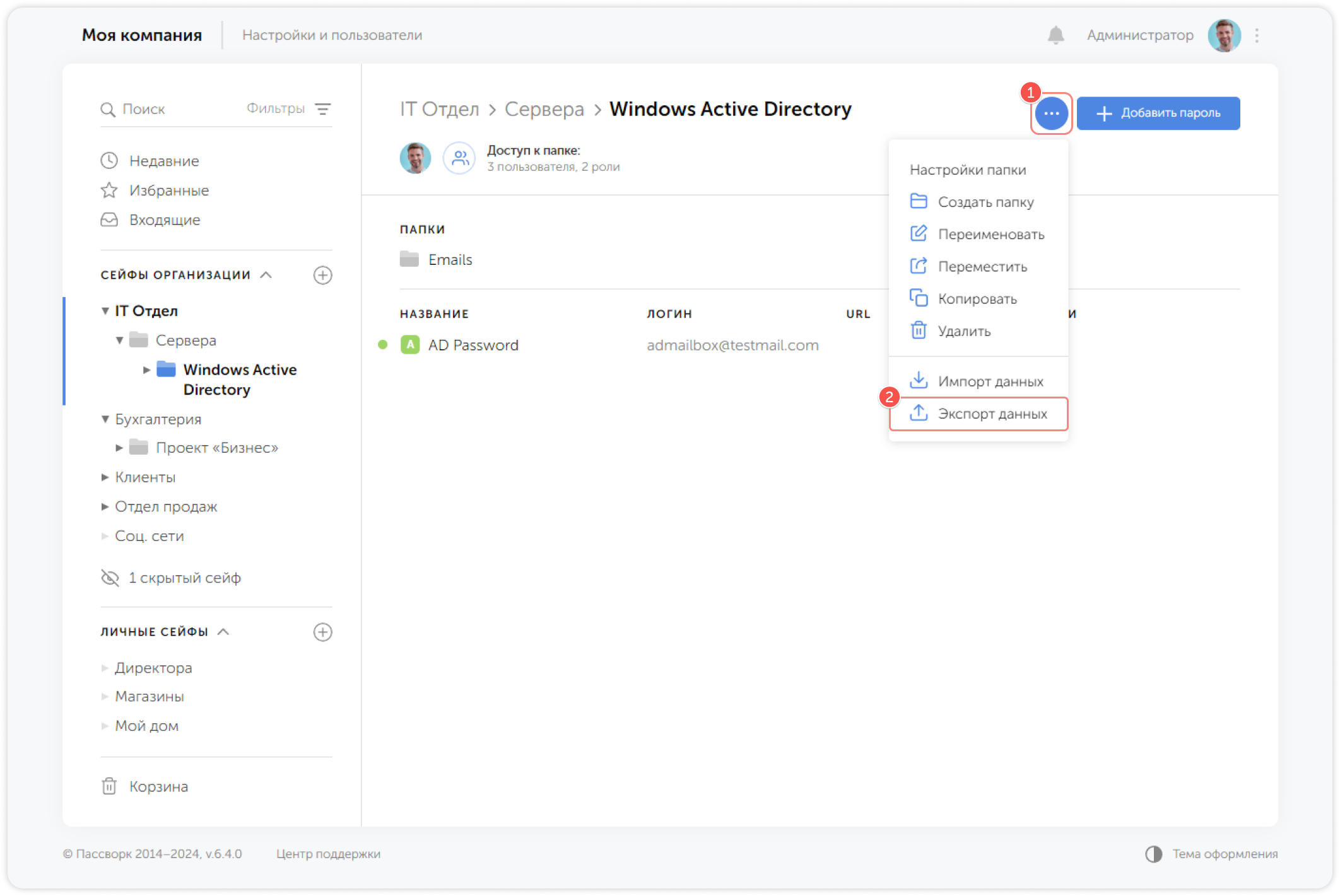Viewport: 1340px width, 896px height.
Task: Open the Центр поддержки link
Action: click(x=328, y=854)
